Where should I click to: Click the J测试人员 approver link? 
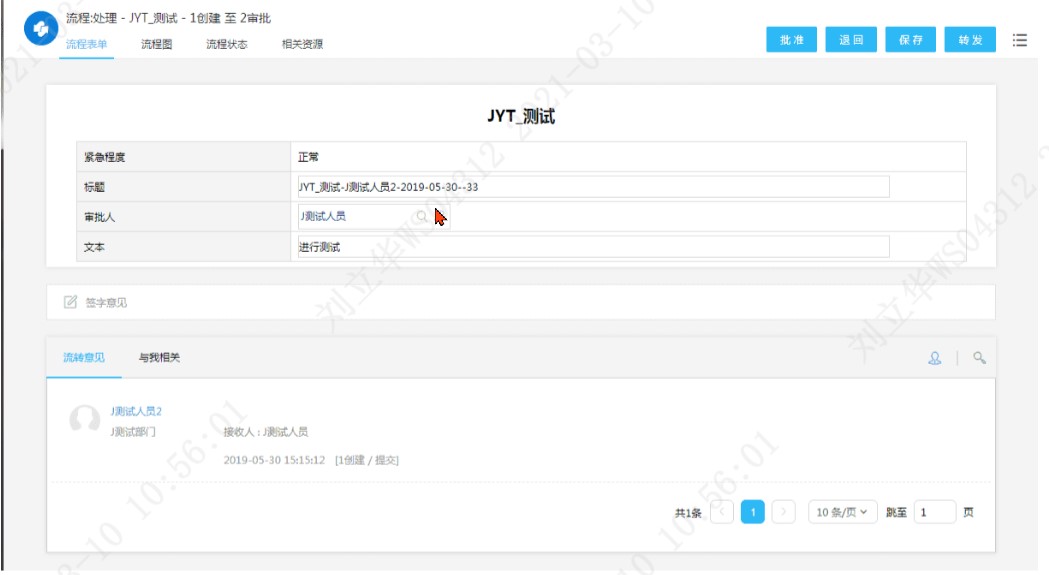(323, 216)
